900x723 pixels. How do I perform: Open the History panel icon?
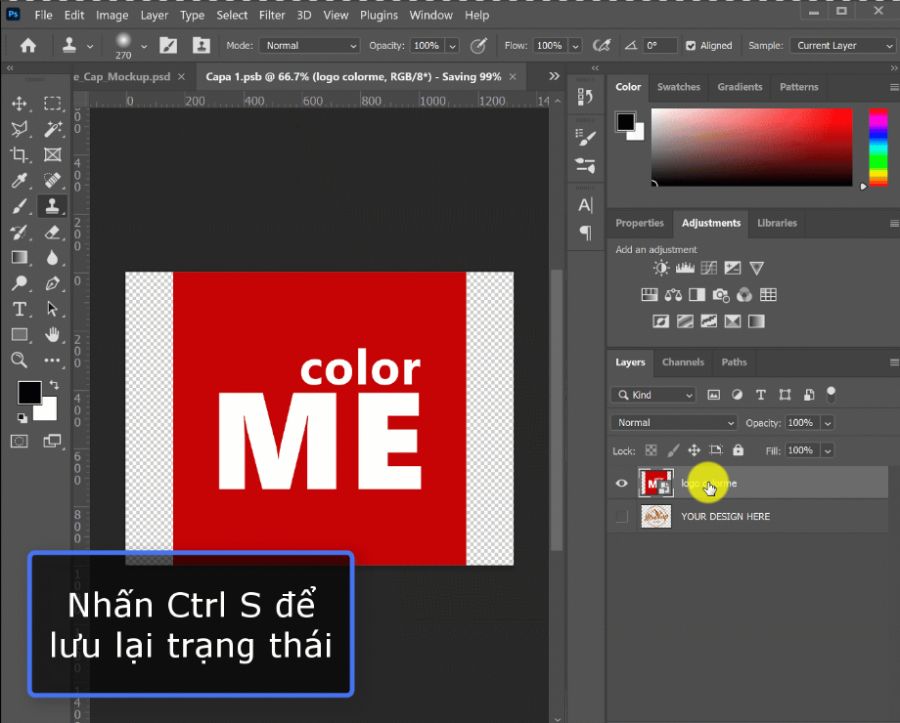[x=585, y=96]
